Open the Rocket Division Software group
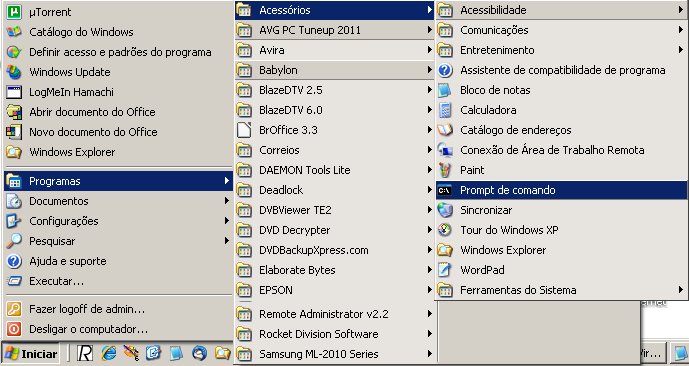689x366 pixels. tap(335, 334)
